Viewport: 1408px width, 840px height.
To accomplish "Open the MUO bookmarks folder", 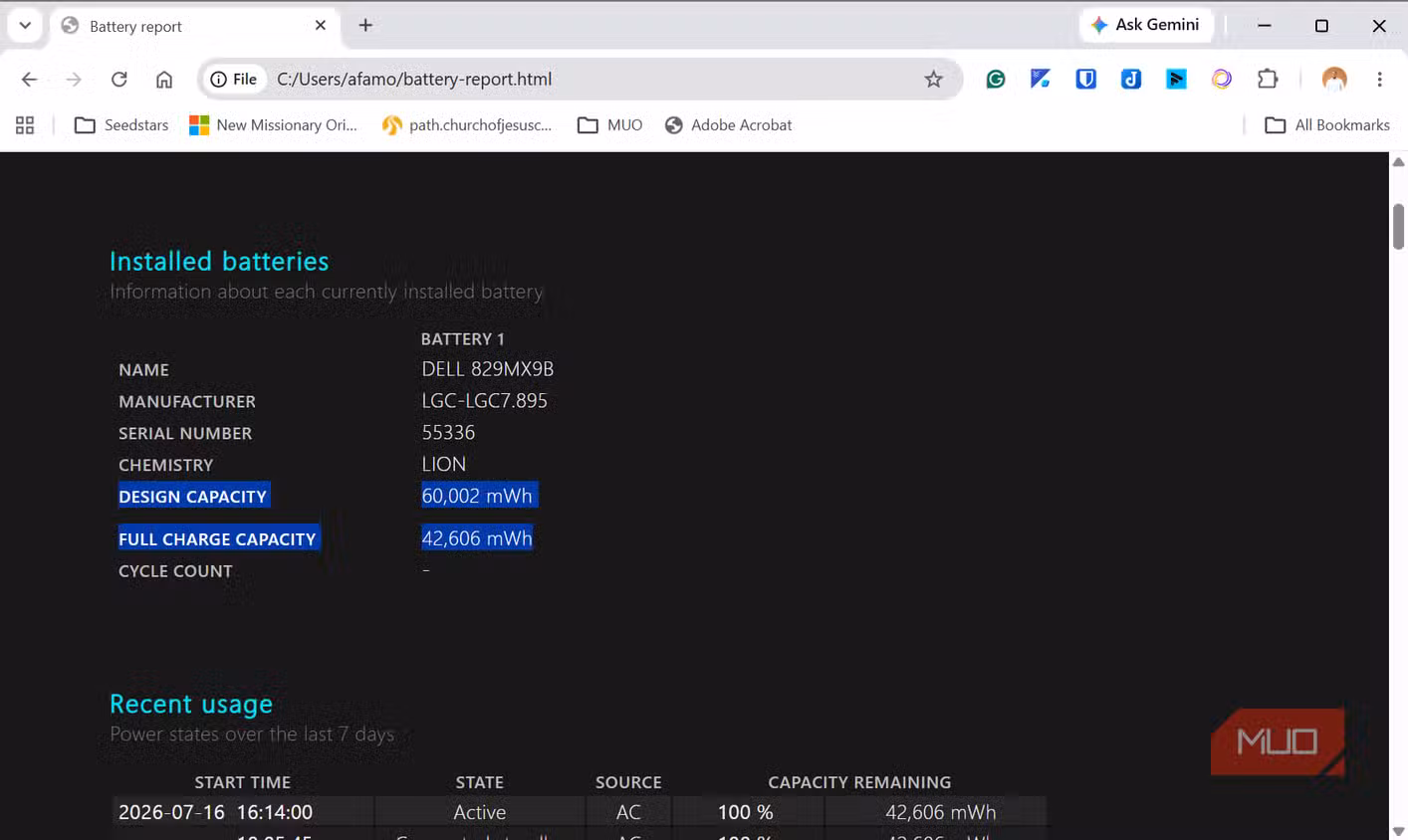I will 610,125.
